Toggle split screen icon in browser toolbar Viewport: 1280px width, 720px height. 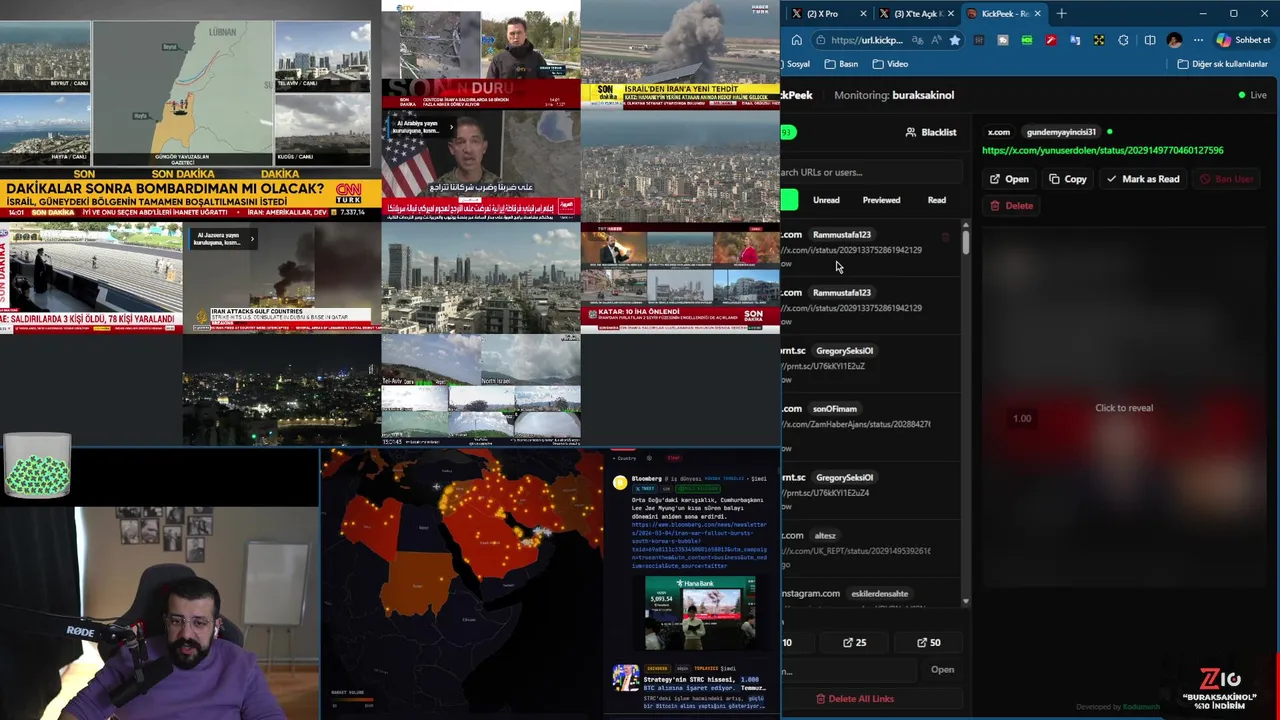click(x=1150, y=40)
